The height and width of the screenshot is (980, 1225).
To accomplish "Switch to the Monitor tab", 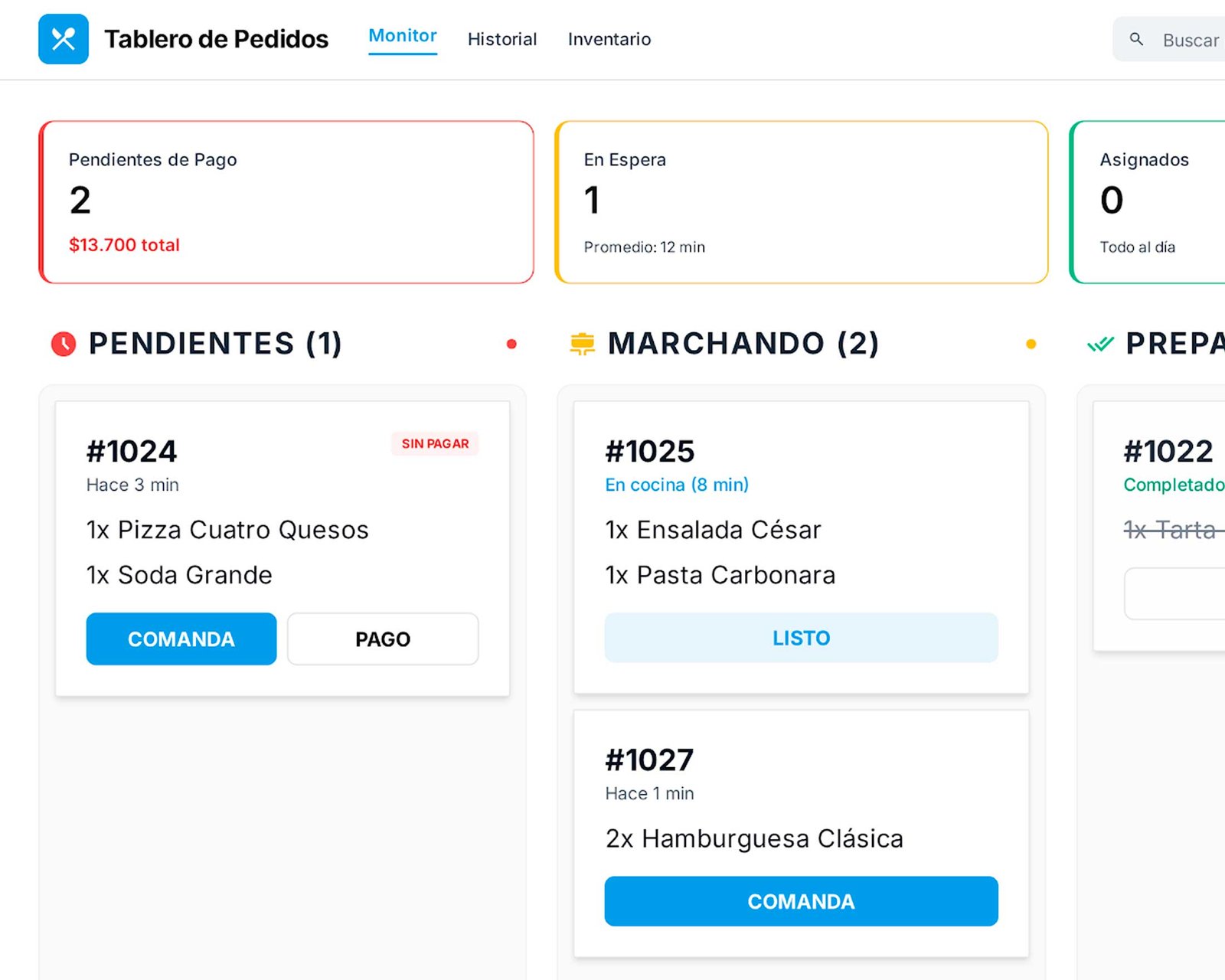I will (403, 36).
